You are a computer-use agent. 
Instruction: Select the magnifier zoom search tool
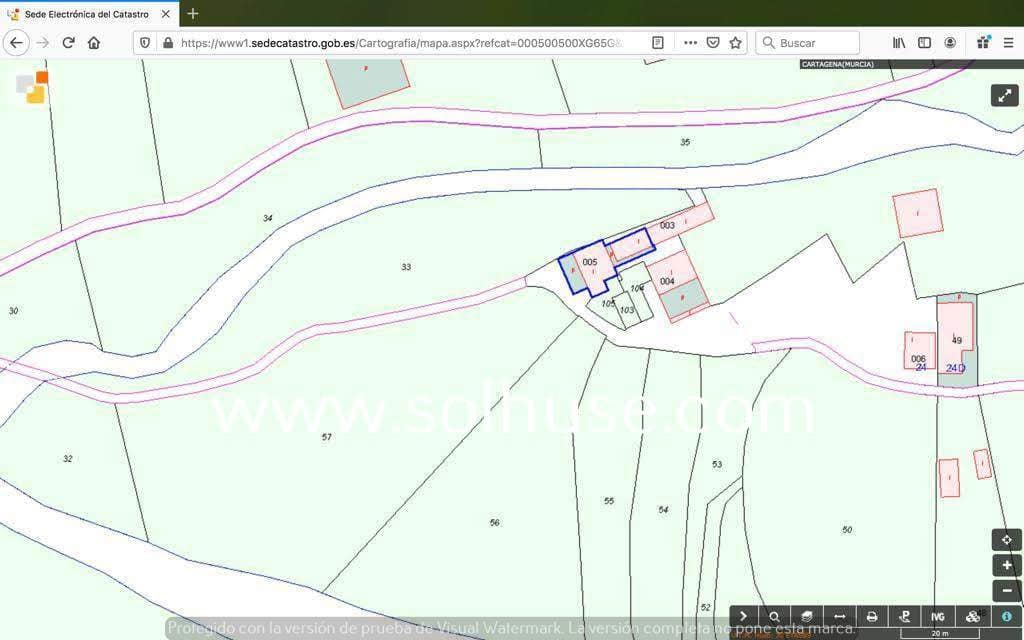(775, 616)
